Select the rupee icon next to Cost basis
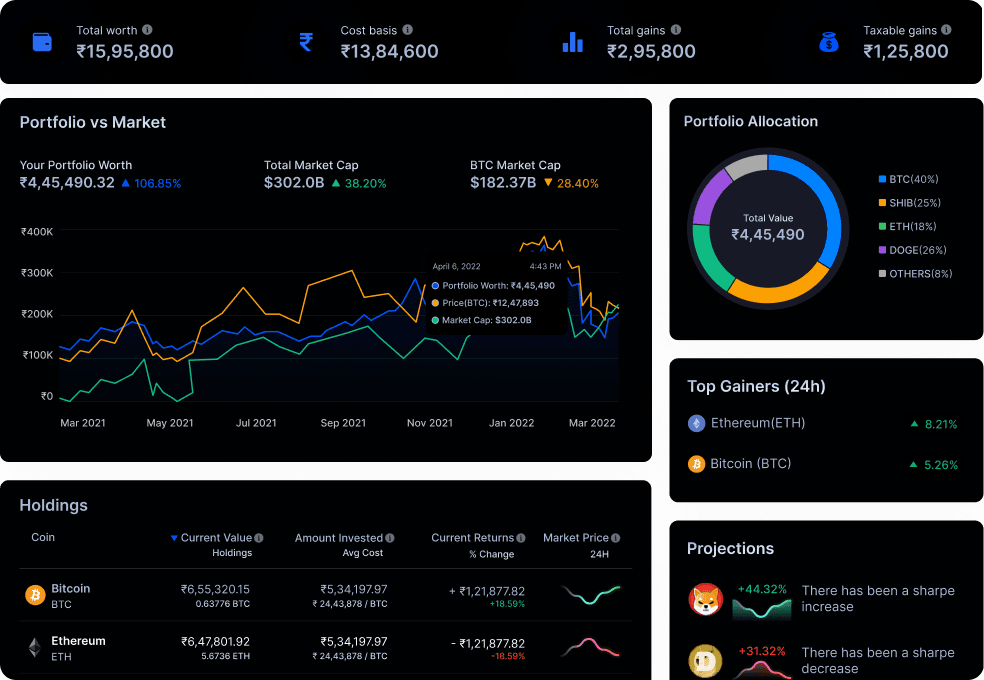This screenshot has height=680, width=984. [x=305, y=42]
